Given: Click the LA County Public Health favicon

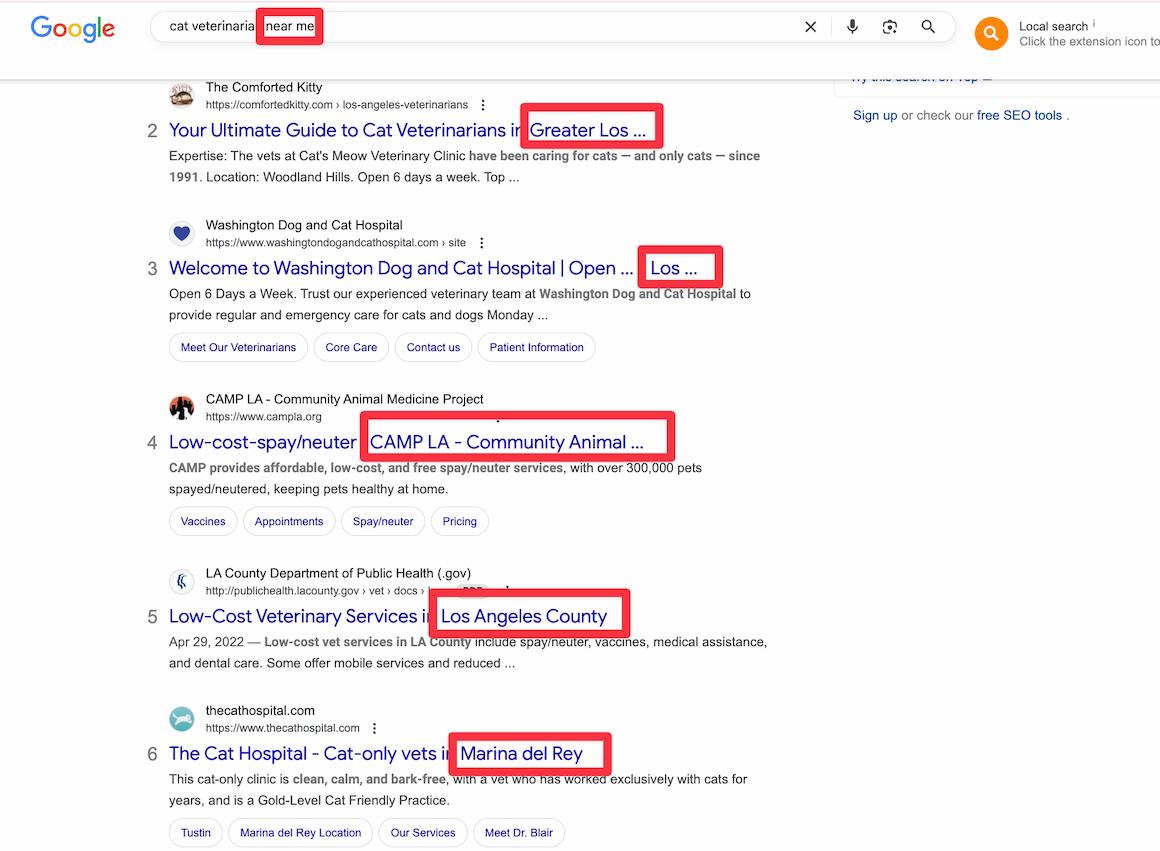Looking at the screenshot, I should point(181,582).
